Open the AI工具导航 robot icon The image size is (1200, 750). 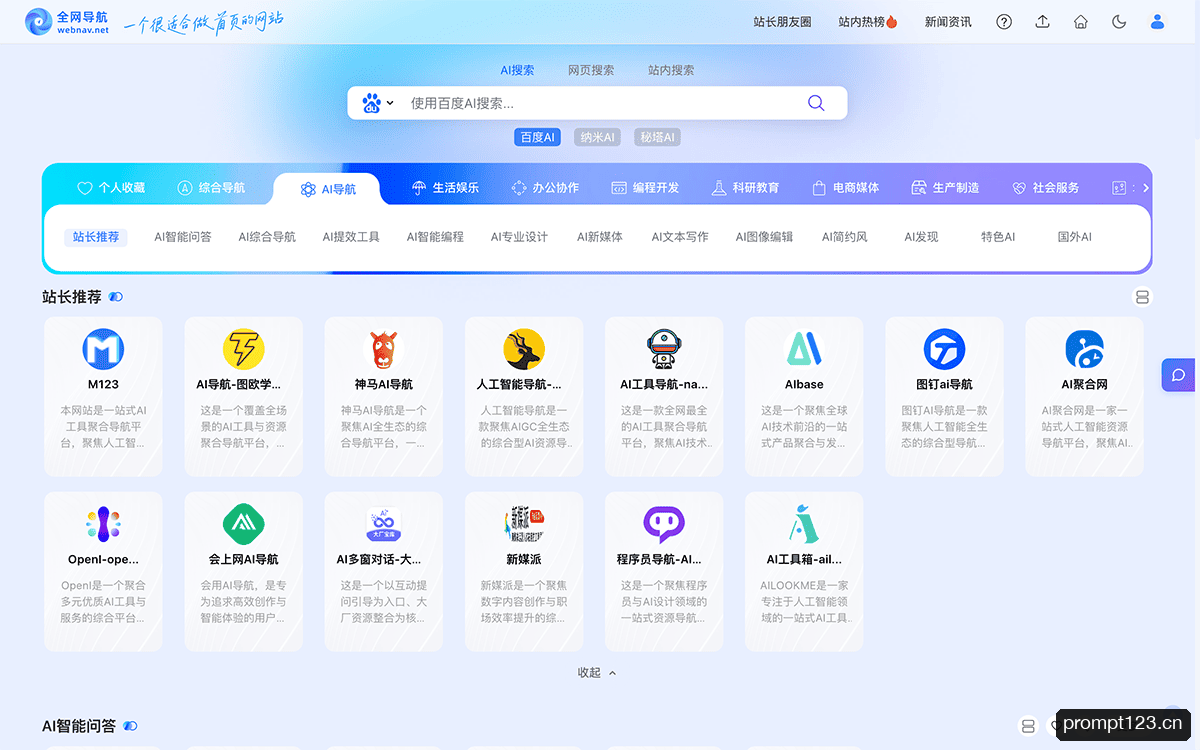(x=664, y=349)
